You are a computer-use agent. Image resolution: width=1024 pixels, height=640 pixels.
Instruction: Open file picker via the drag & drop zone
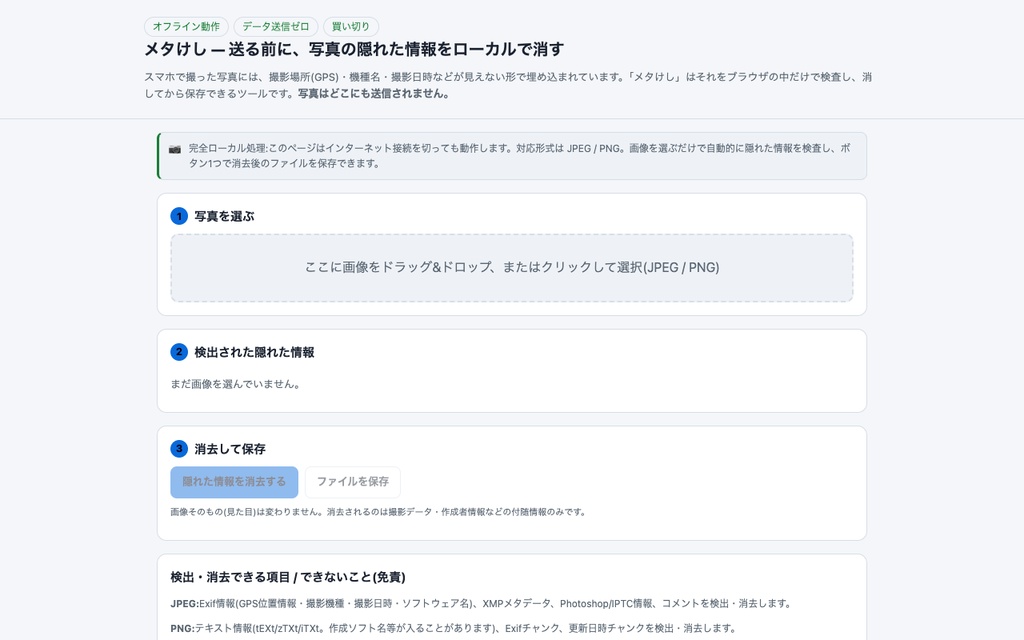512,268
